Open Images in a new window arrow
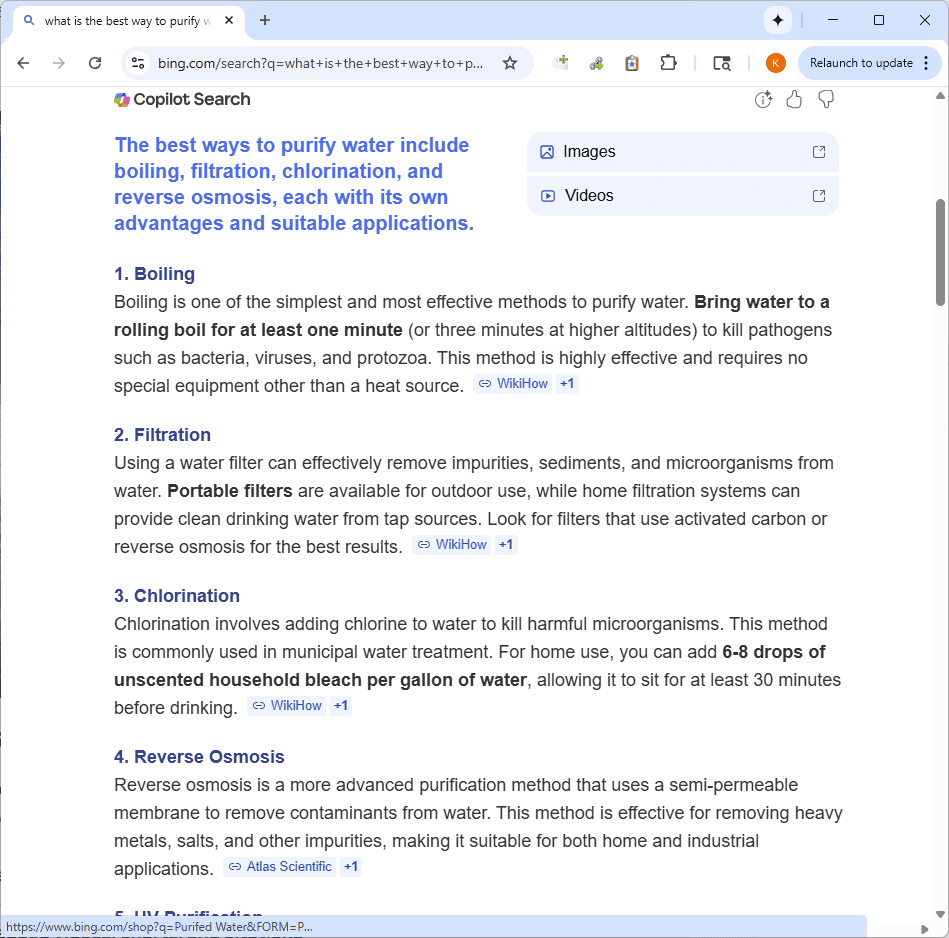This screenshot has width=949, height=938. tap(819, 152)
